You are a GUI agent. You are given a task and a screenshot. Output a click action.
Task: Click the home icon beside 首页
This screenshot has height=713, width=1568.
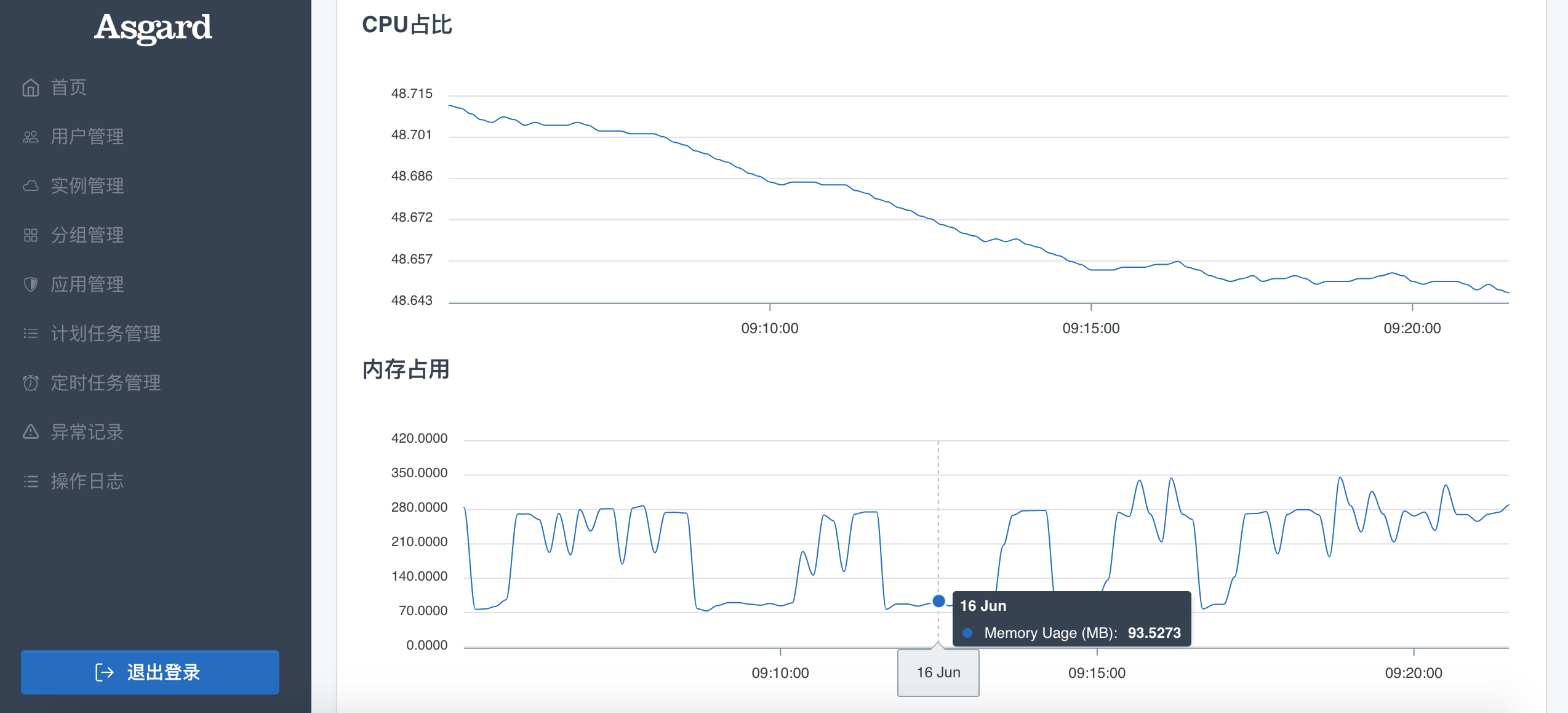(30, 88)
